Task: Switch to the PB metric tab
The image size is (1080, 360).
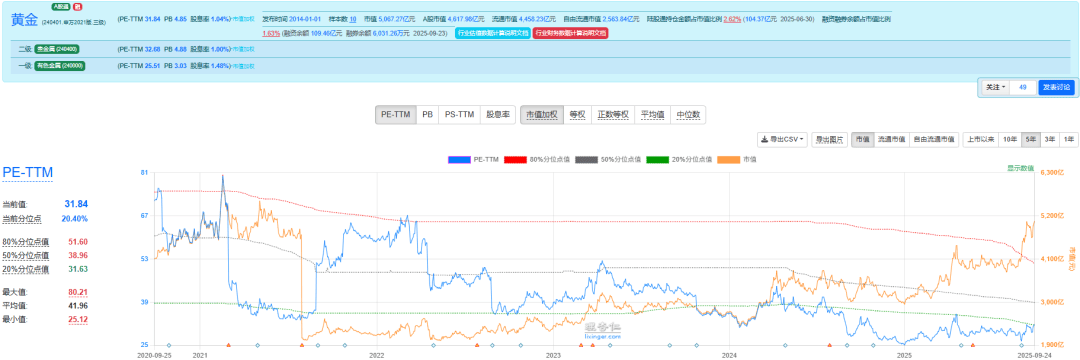Action: (x=428, y=115)
